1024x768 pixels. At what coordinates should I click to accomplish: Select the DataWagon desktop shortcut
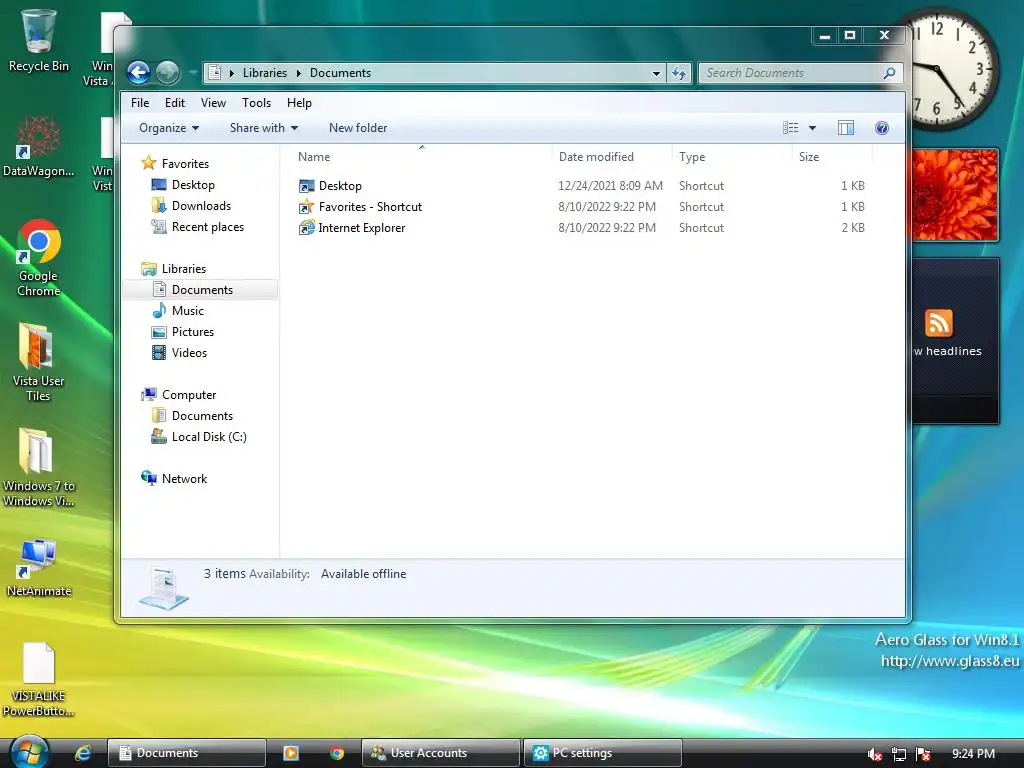(x=39, y=146)
